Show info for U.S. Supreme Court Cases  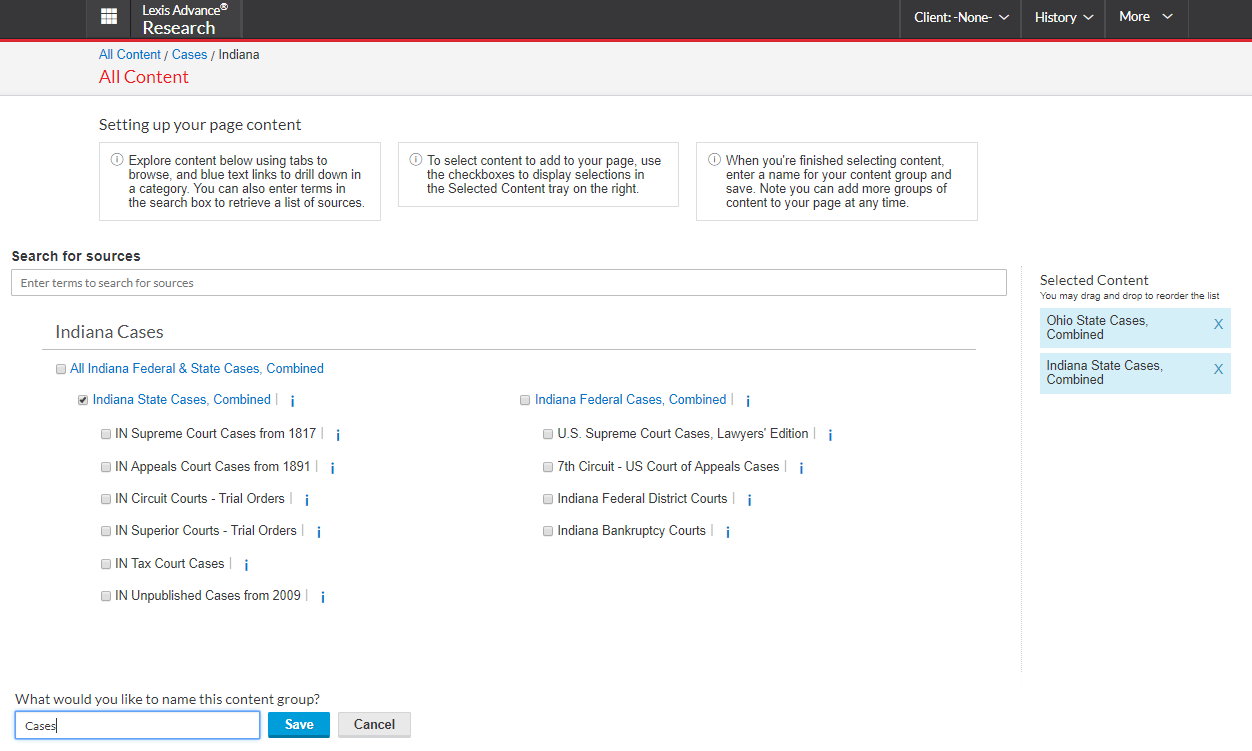click(x=830, y=435)
